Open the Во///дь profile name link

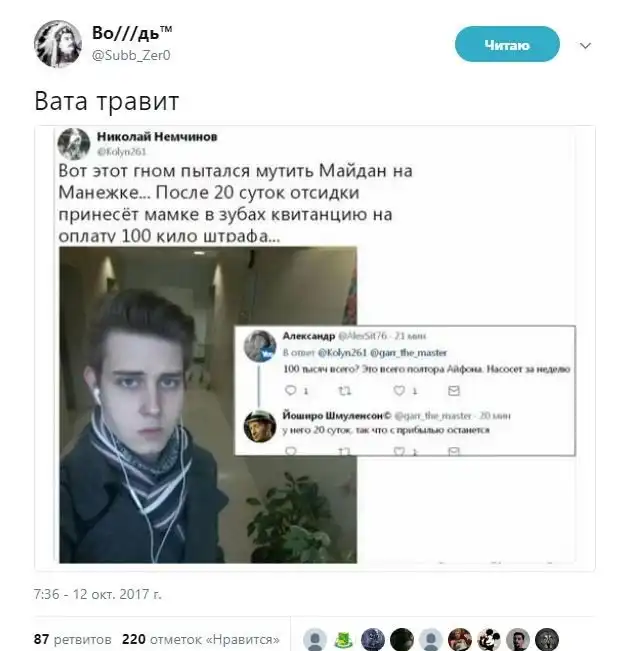(132, 33)
